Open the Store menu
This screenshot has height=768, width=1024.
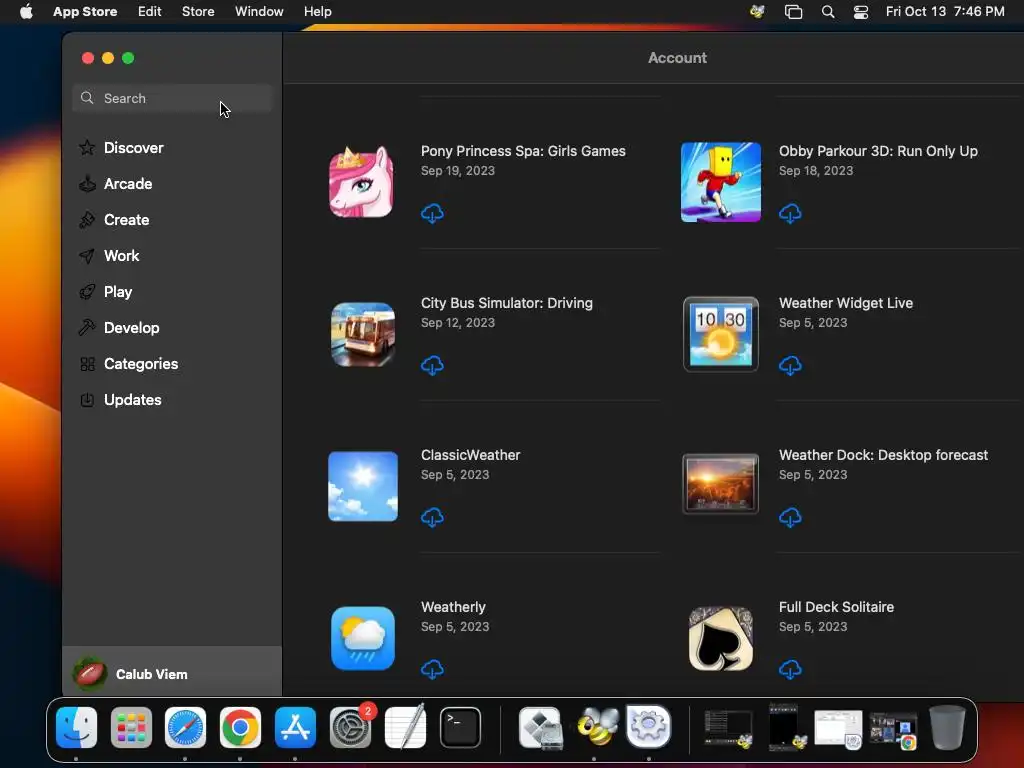(198, 11)
